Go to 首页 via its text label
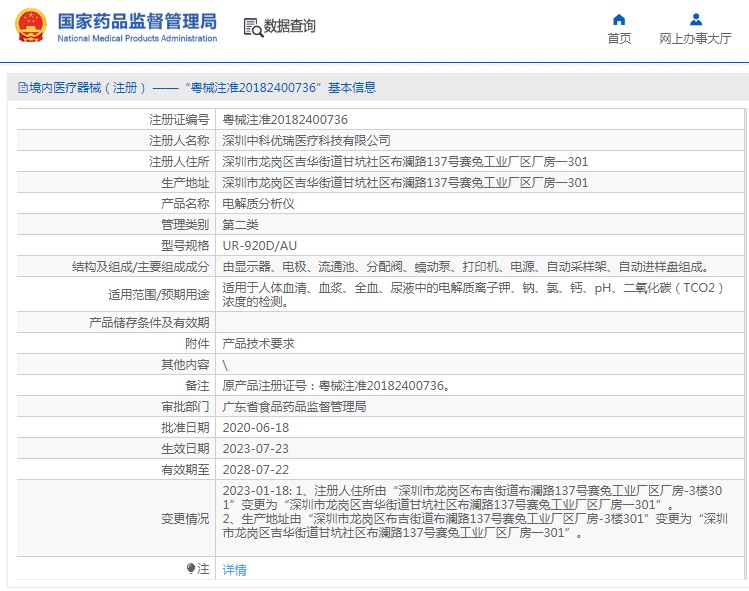The height and width of the screenshot is (591, 749). coord(619,39)
